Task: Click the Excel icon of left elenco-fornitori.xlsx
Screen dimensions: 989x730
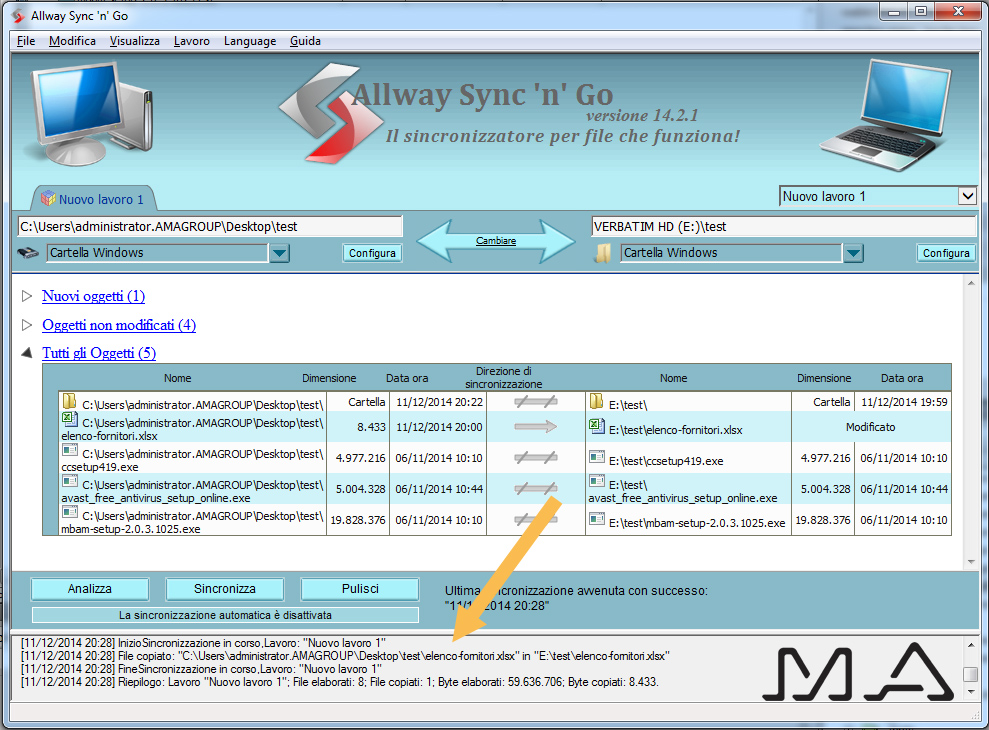Action: [x=69, y=419]
